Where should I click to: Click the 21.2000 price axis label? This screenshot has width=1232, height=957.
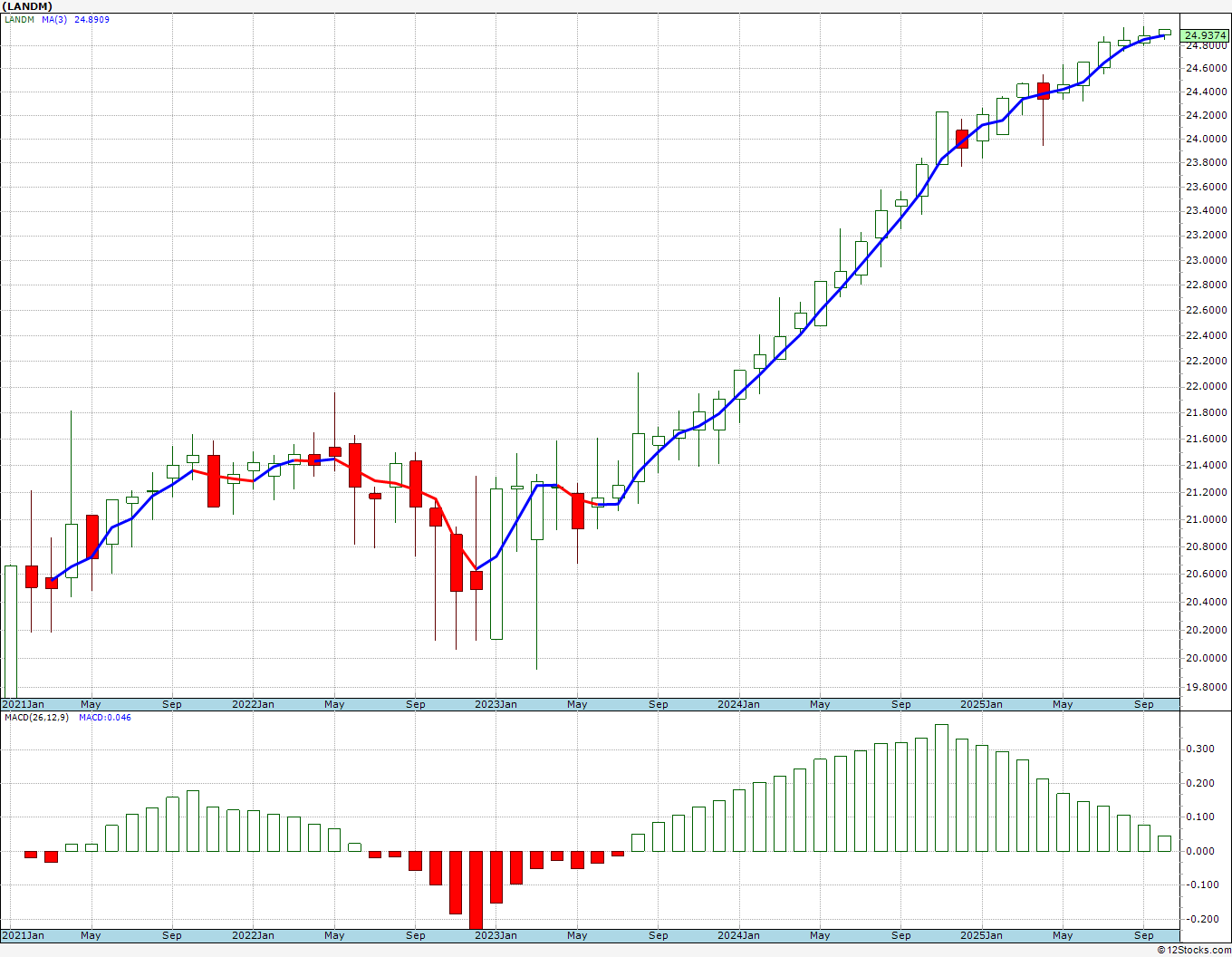(x=1206, y=492)
